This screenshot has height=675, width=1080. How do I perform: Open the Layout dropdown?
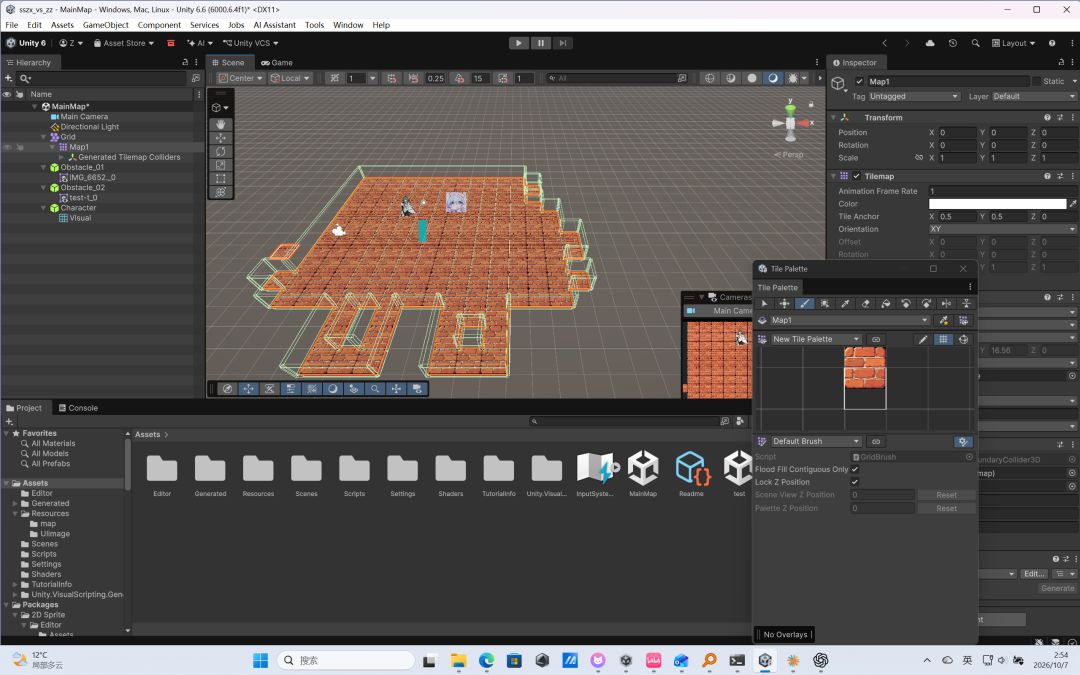pyautogui.click(x=1013, y=43)
